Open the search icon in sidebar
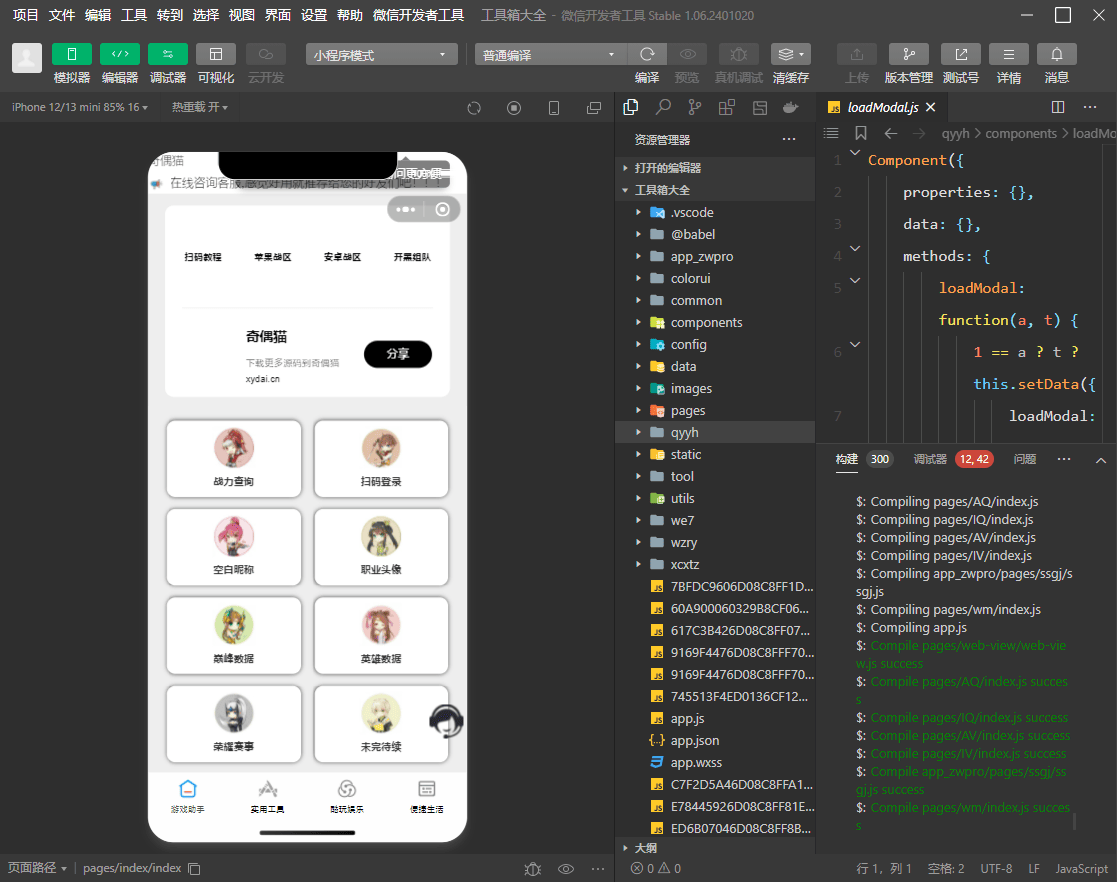The height and width of the screenshot is (882, 1117). coord(662,107)
